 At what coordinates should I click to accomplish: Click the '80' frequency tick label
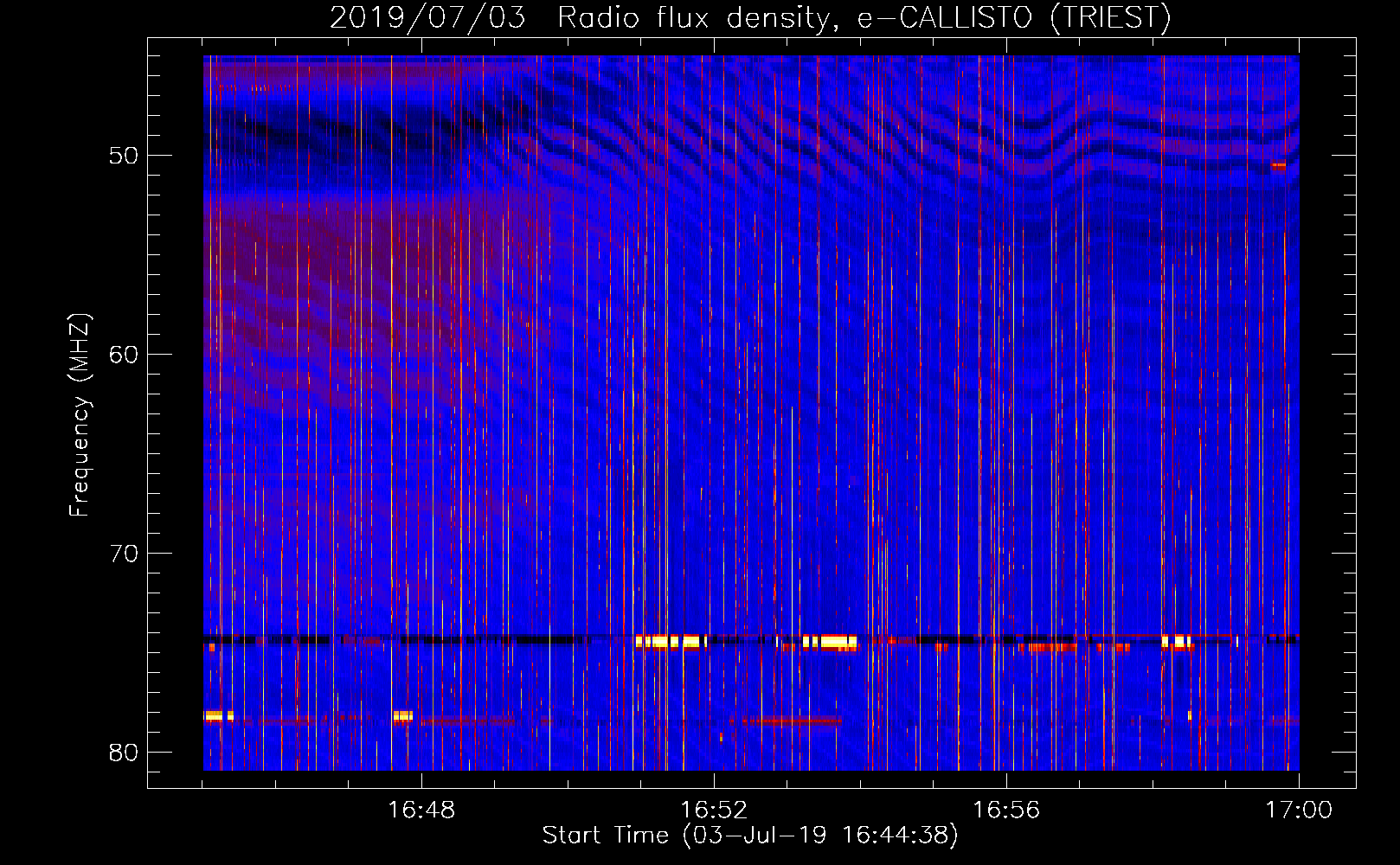click(125, 753)
